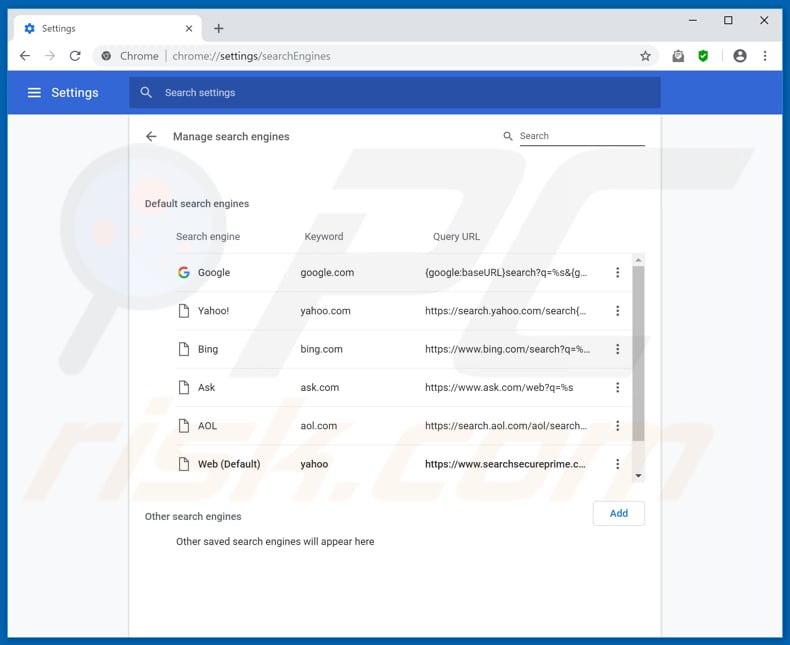Reload the current page
The image size is (790, 645).
coord(75,56)
